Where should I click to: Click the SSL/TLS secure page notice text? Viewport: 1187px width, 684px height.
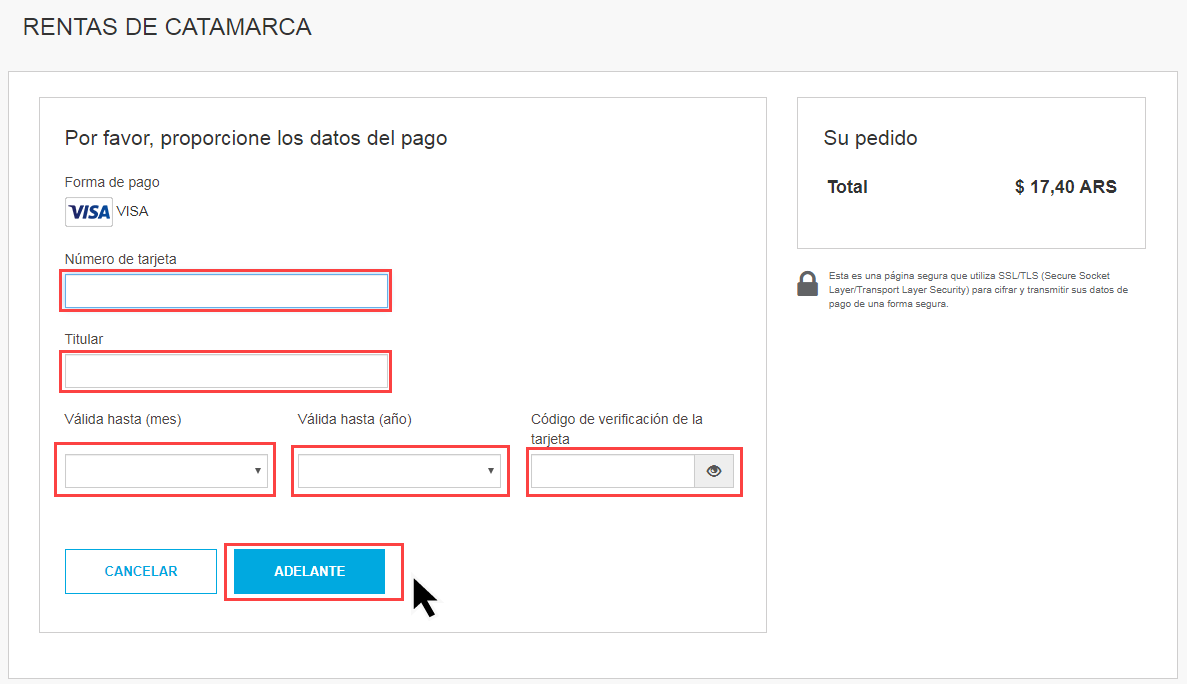978,290
